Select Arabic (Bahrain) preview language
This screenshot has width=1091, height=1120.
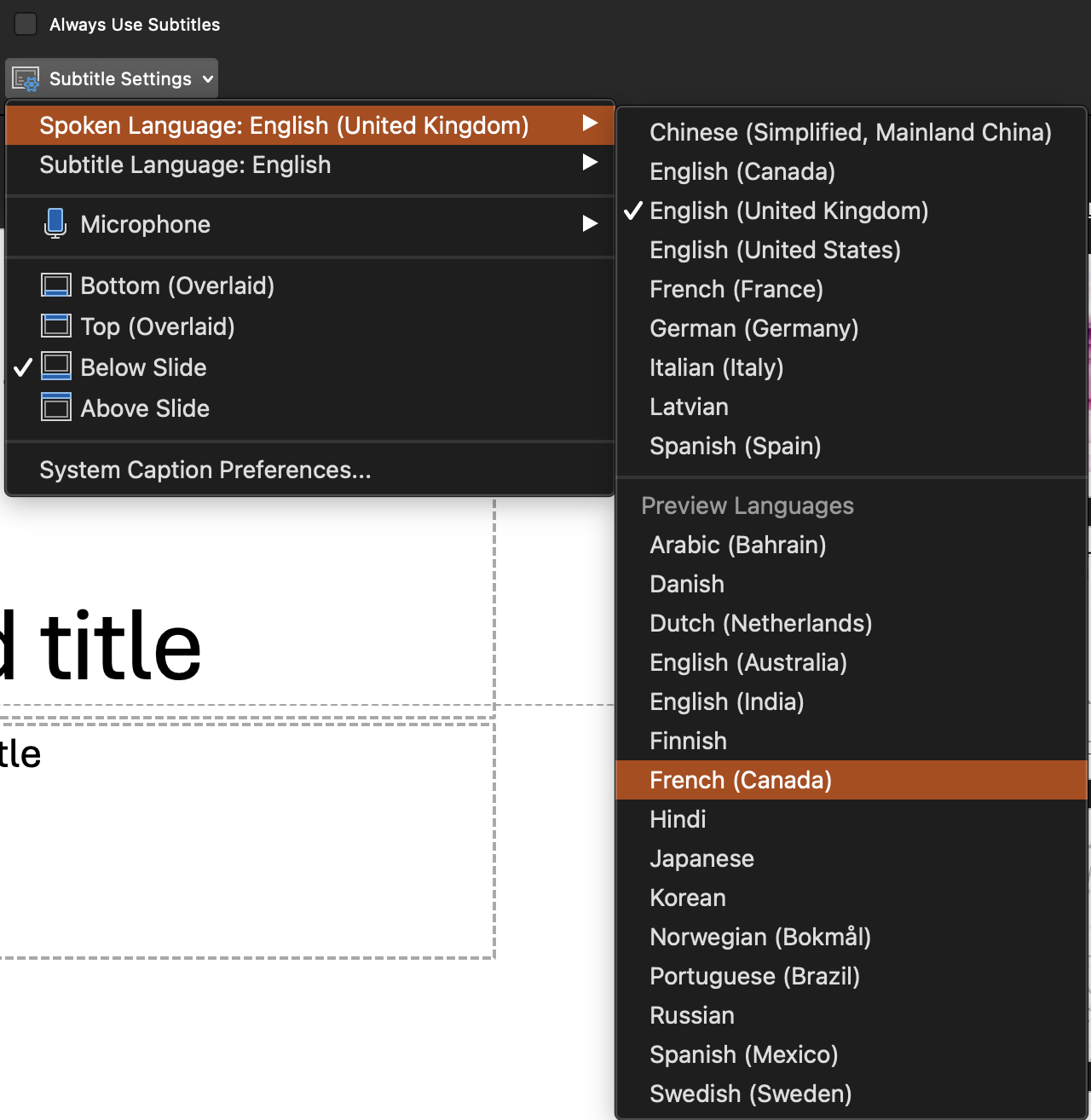851,545
